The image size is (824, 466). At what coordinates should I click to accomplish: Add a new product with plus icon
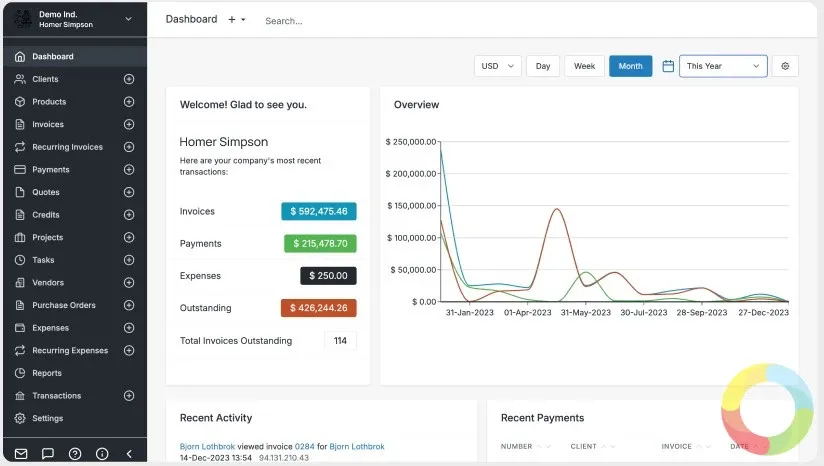(x=129, y=102)
